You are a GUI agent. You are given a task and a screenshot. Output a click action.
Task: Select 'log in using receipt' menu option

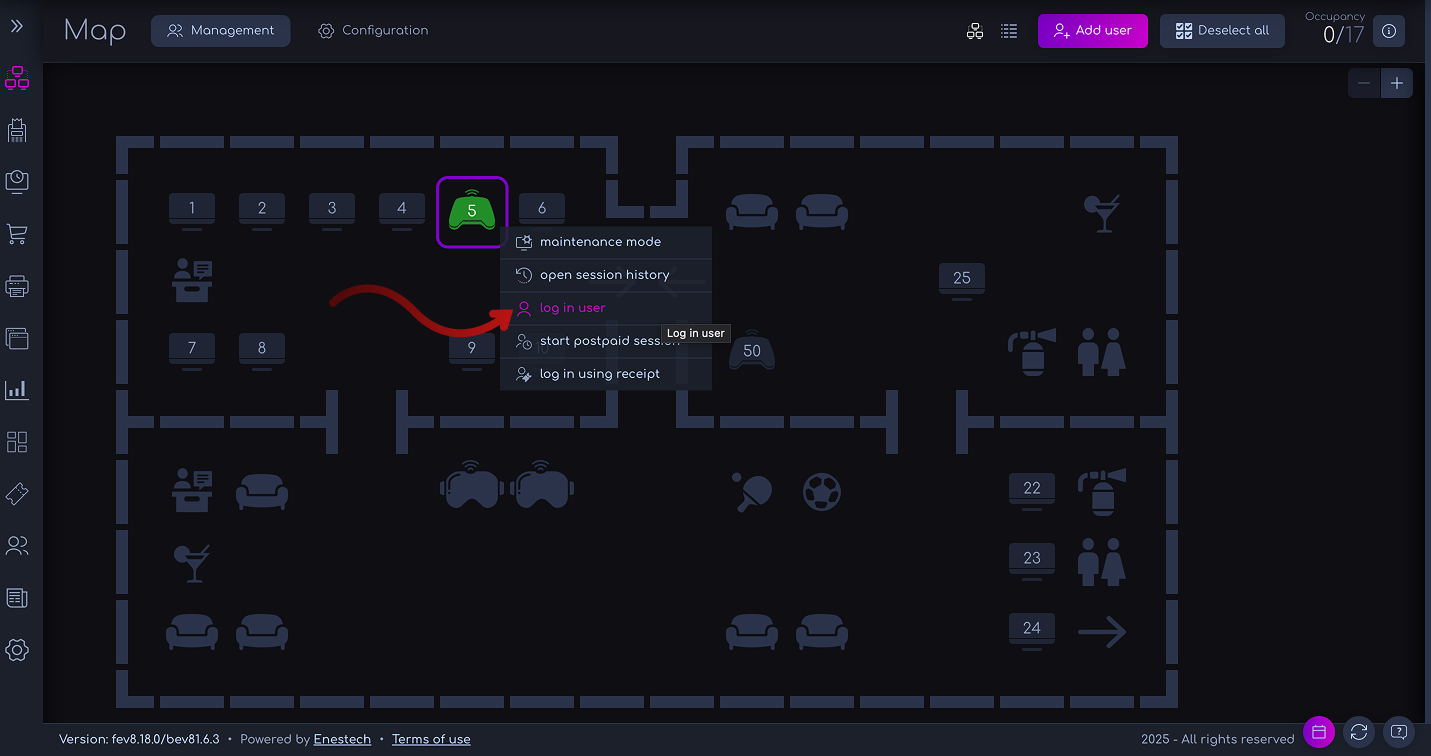[599, 373]
